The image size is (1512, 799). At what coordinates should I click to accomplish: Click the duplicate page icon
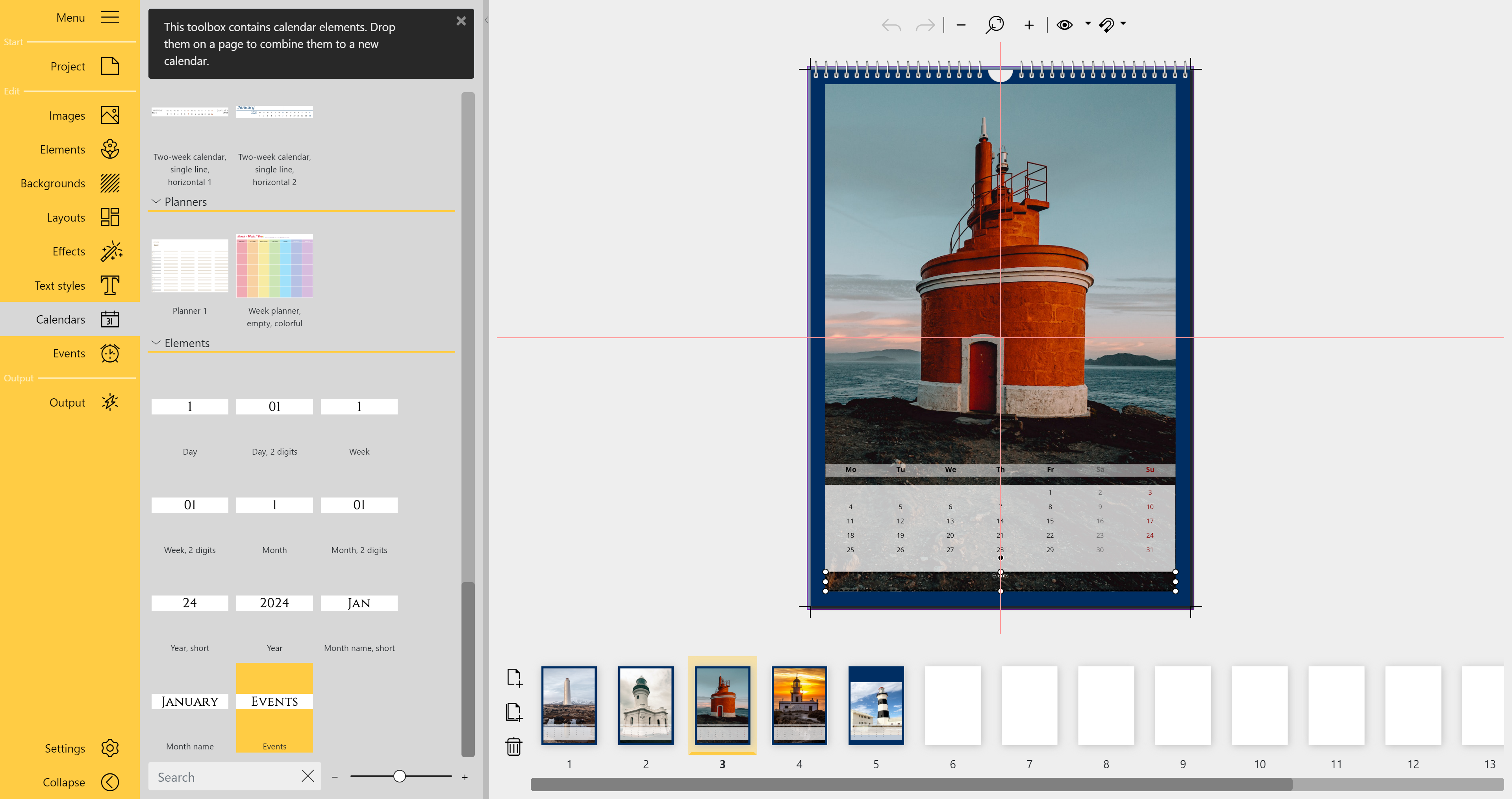pos(513,712)
